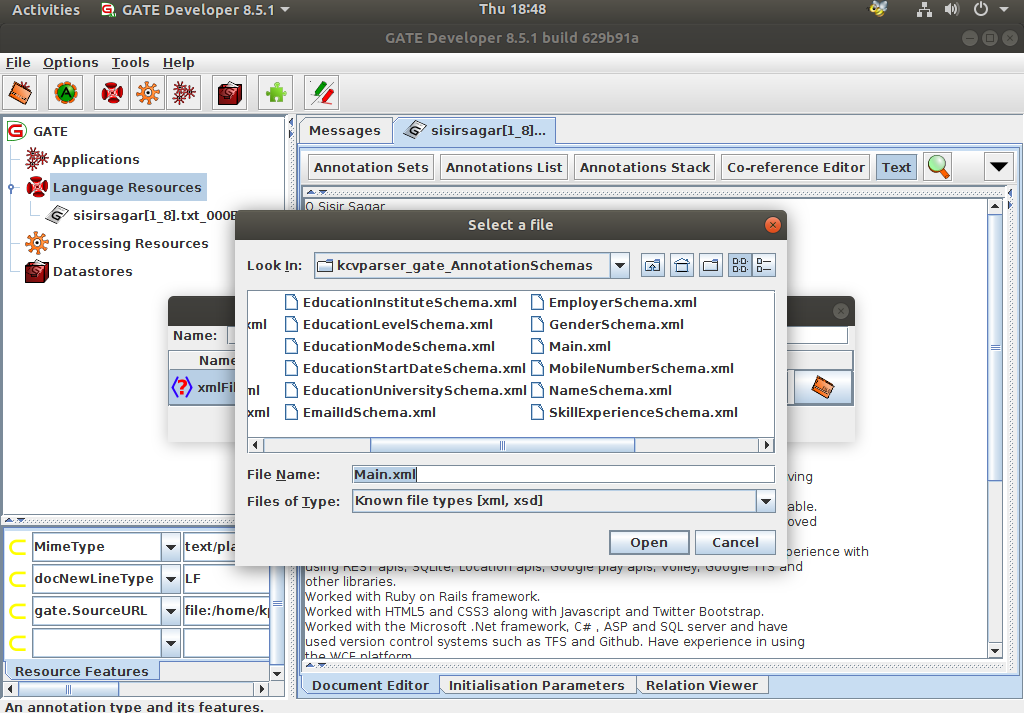Enable the Text view toggle button
The height and width of the screenshot is (713, 1024).
point(896,167)
